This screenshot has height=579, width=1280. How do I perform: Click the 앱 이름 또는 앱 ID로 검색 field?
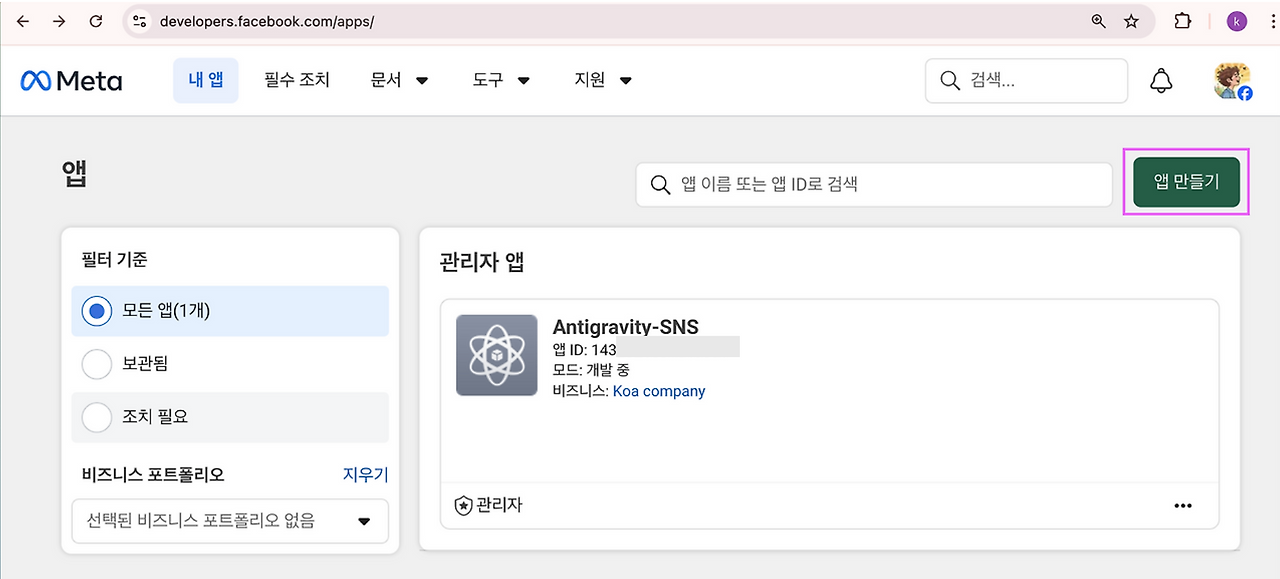[874, 185]
